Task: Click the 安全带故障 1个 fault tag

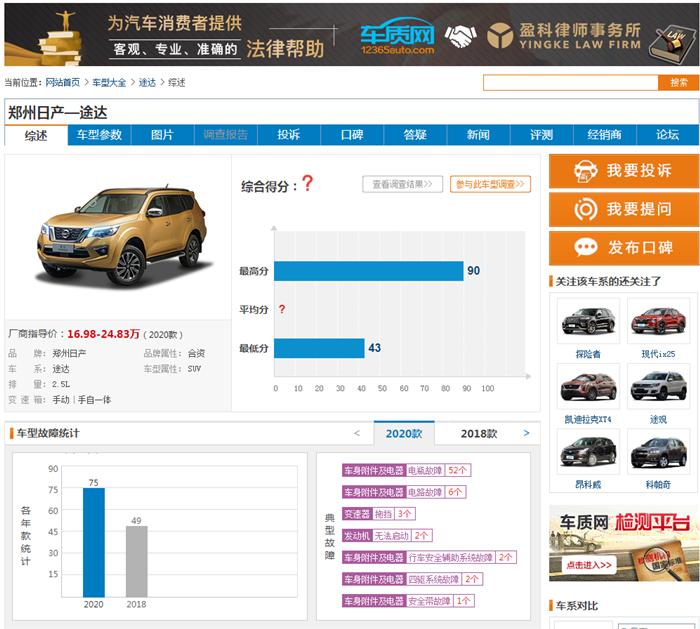Action: pos(408,601)
